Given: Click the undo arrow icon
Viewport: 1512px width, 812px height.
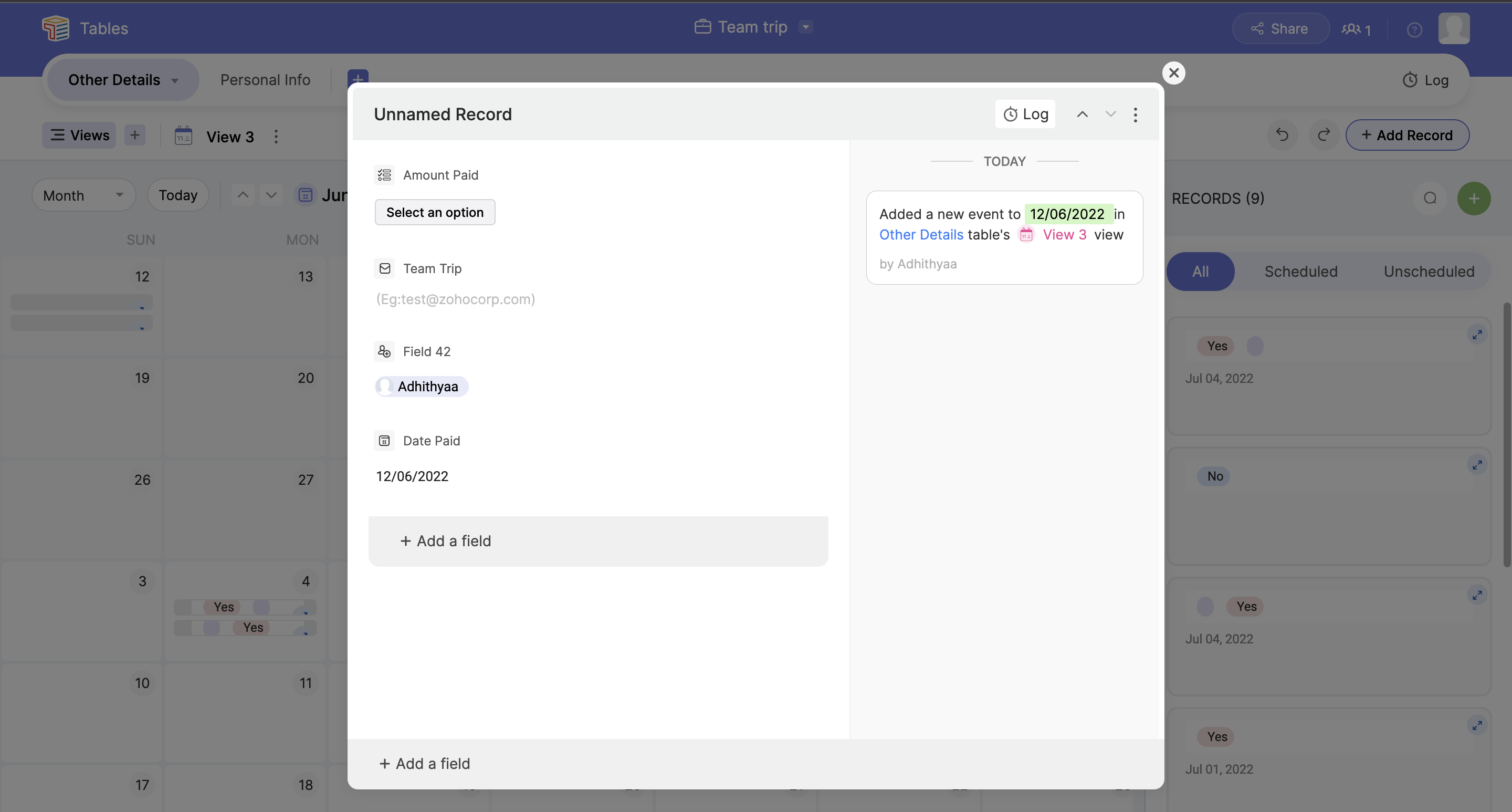Looking at the screenshot, I should pyautogui.click(x=1282, y=135).
